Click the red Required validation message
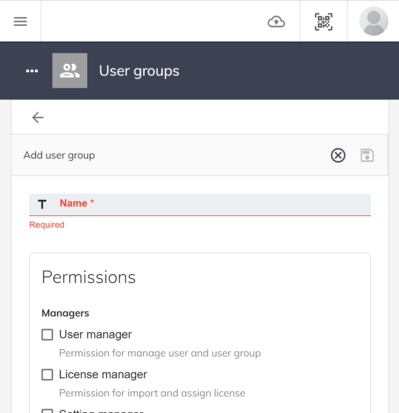399x413 pixels. (x=47, y=225)
